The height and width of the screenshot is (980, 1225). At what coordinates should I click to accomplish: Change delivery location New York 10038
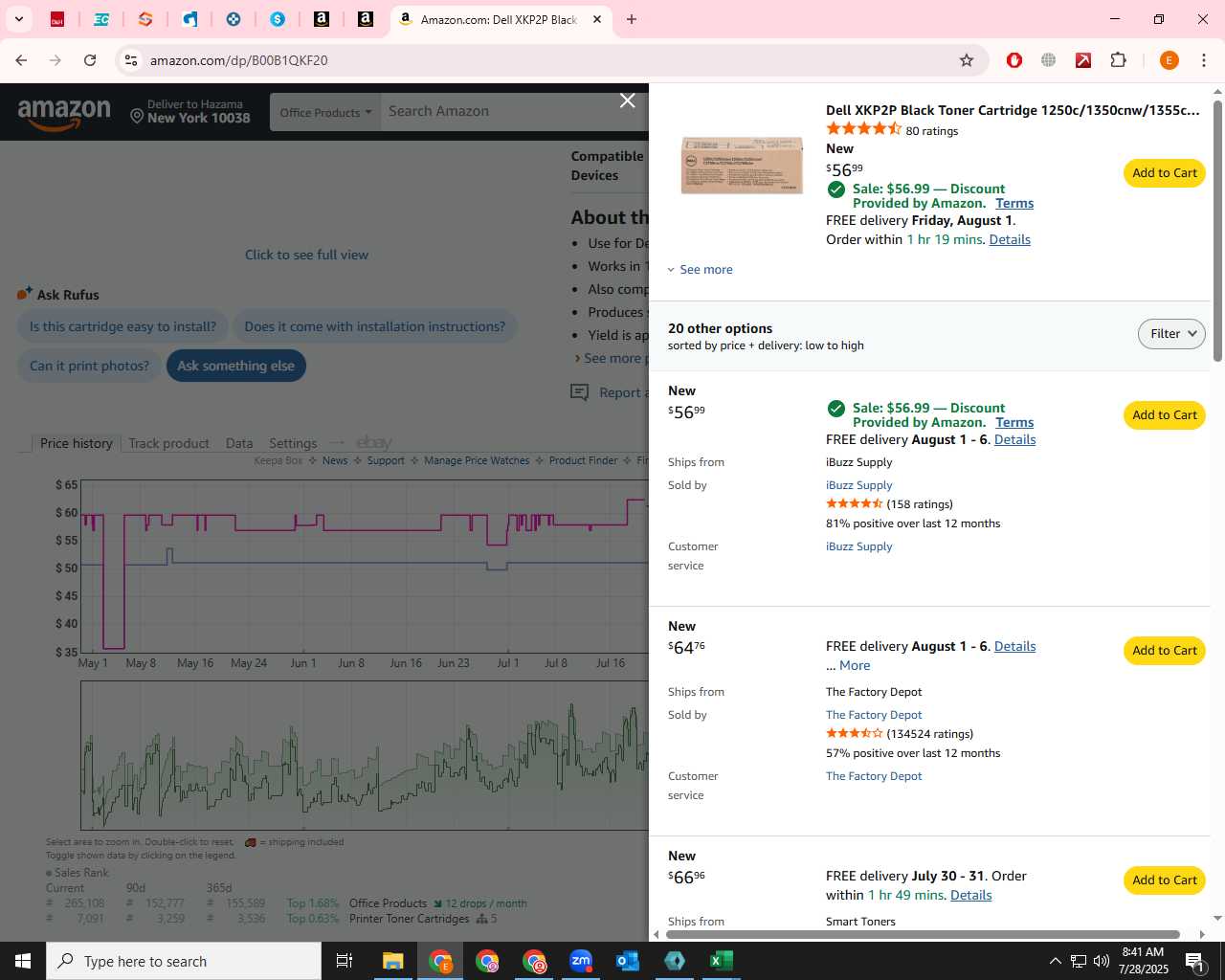190,112
